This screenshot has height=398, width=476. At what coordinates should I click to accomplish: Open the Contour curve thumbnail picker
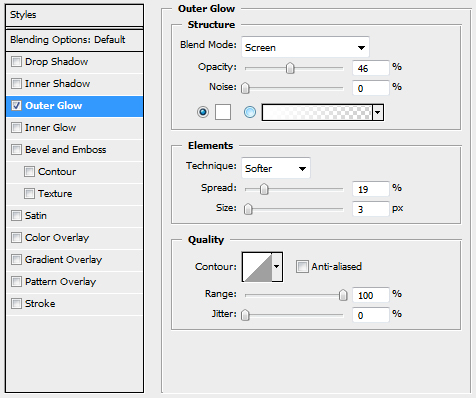coord(257,267)
